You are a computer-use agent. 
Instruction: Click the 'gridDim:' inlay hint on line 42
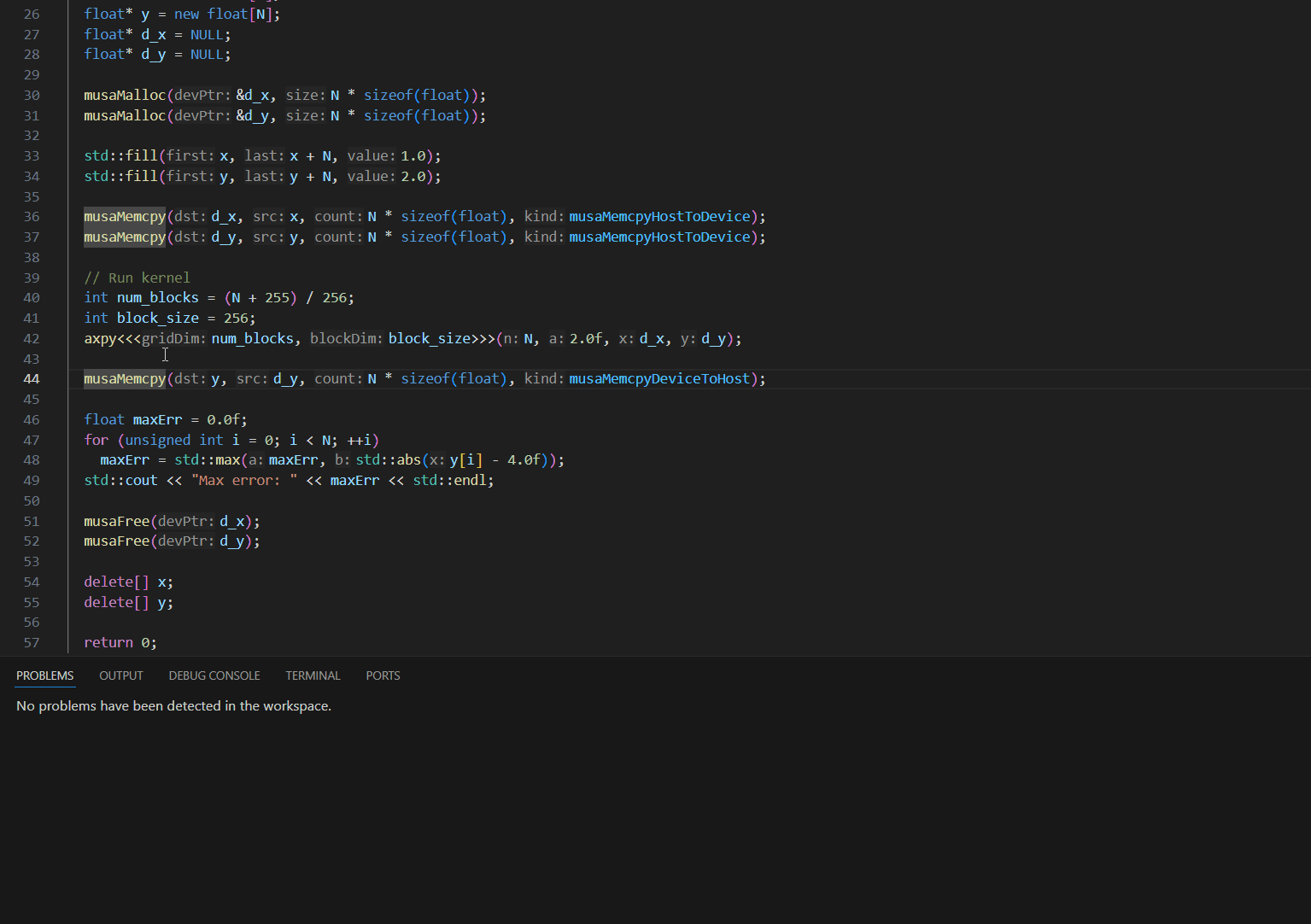pos(174,339)
